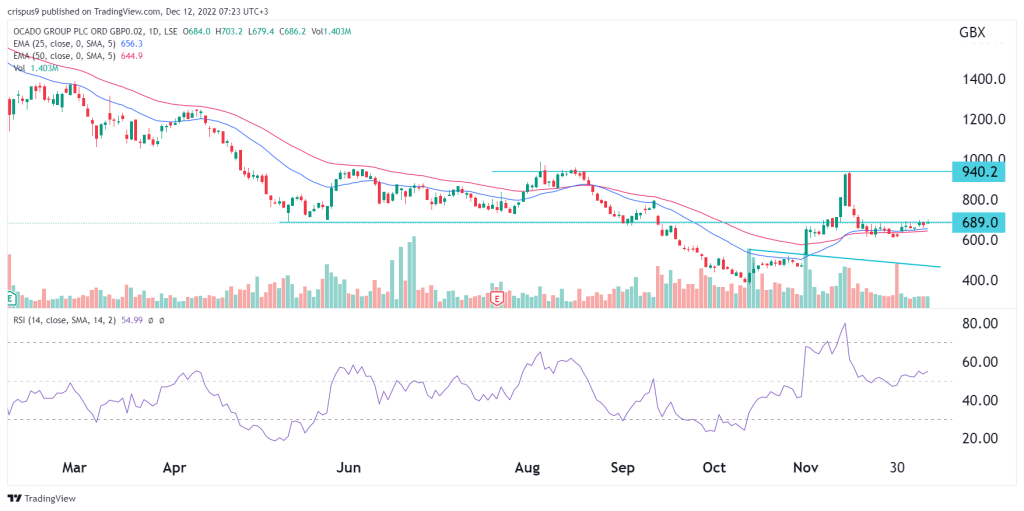Click the 940.2 price label tag
The width and height of the screenshot is (1024, 511).
tap(978, 171)
